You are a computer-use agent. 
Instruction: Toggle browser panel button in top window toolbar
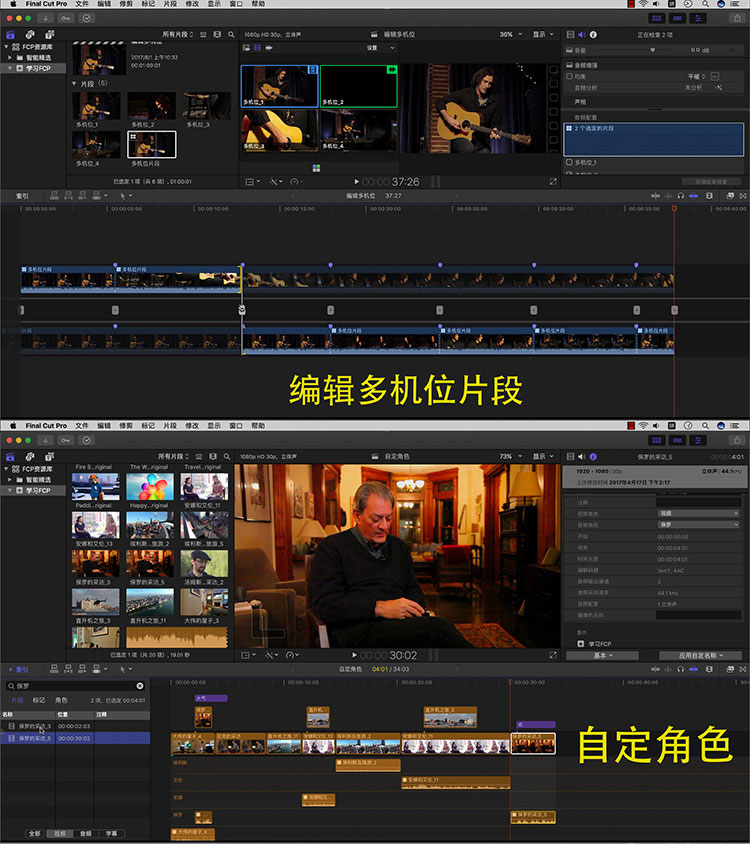(657, 18)
